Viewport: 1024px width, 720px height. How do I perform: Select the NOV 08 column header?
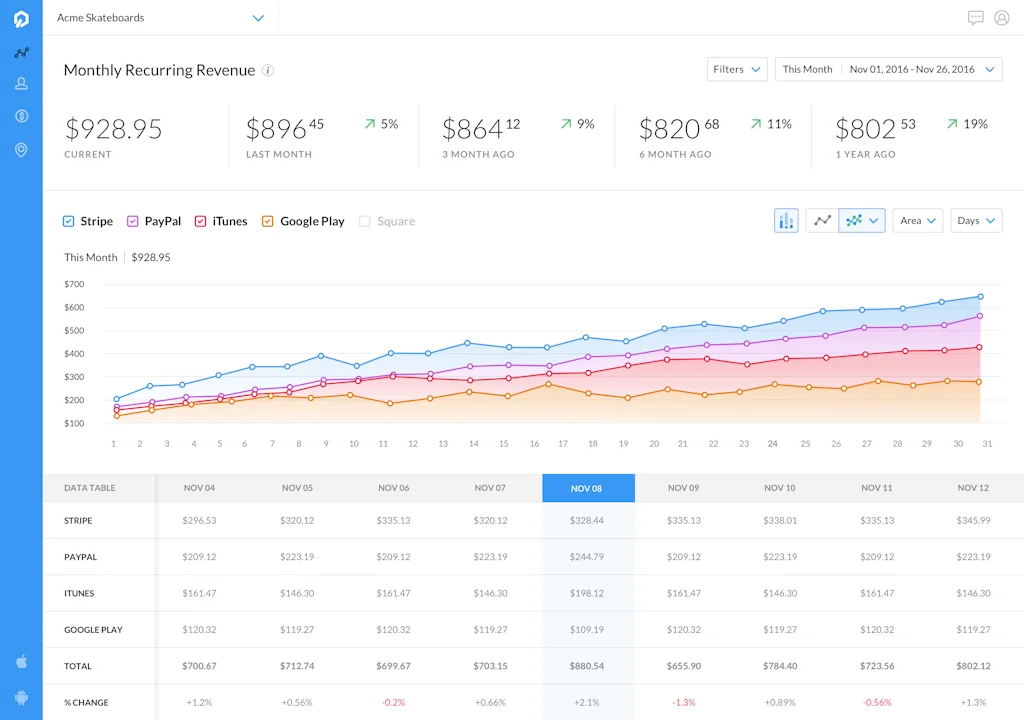tap(588, 488)
